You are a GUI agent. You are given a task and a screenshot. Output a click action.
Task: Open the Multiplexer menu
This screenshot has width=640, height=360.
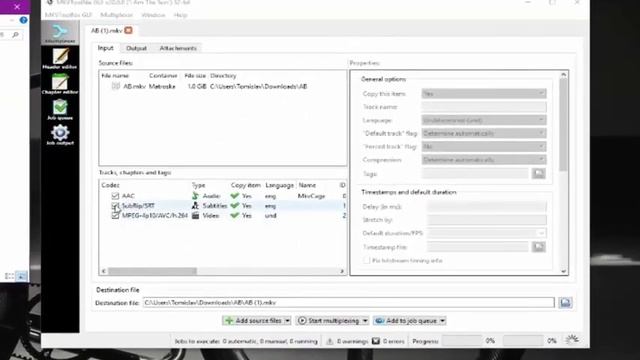tap(116, 15)
